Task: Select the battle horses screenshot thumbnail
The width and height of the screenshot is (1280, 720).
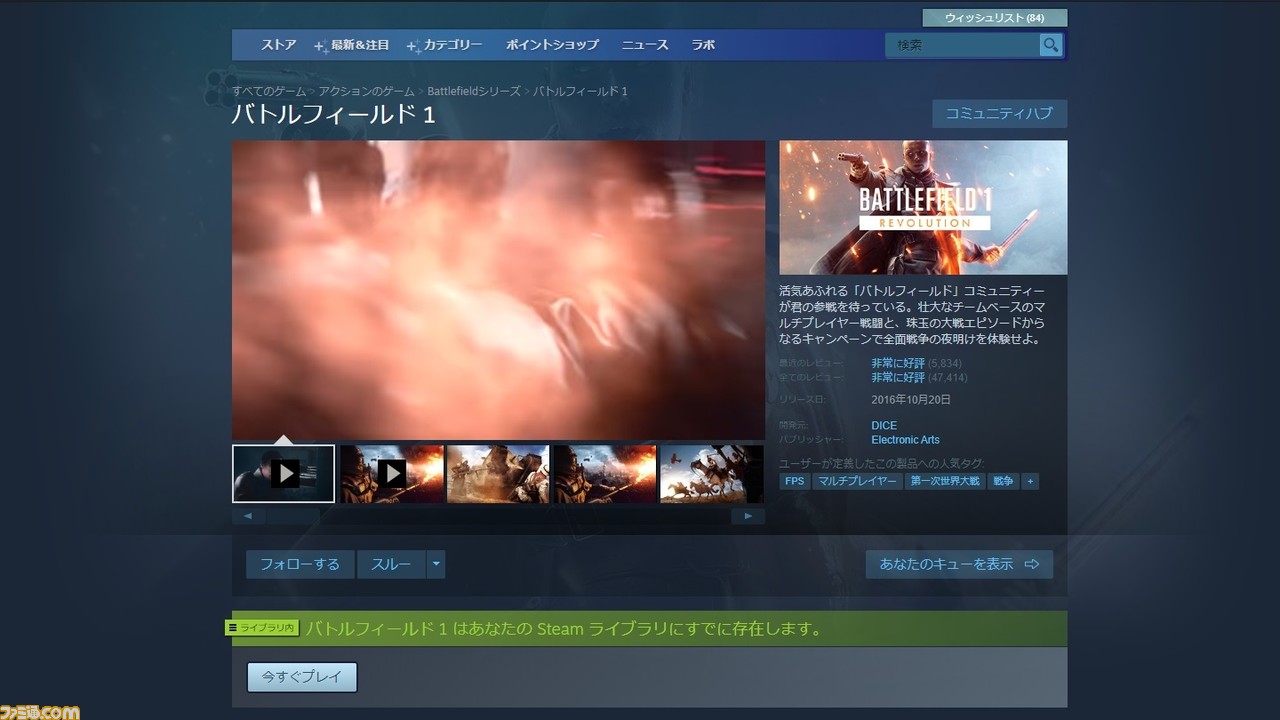Action: [x=711, y=472]
